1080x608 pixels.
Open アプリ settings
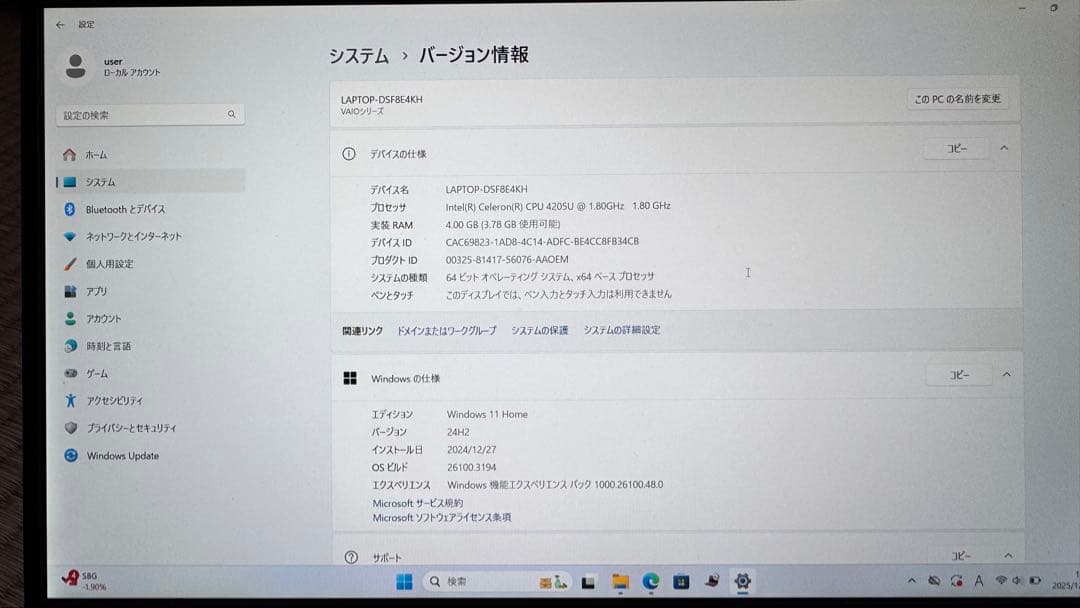150,291
